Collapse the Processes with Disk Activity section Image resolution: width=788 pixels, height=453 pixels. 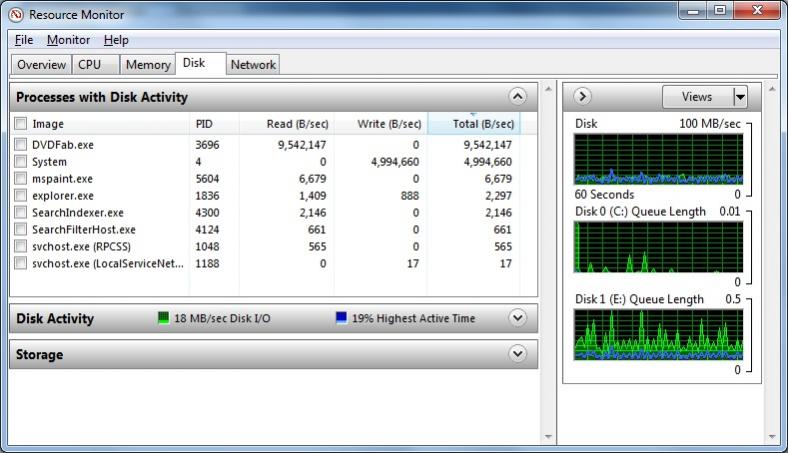[518, 97]
